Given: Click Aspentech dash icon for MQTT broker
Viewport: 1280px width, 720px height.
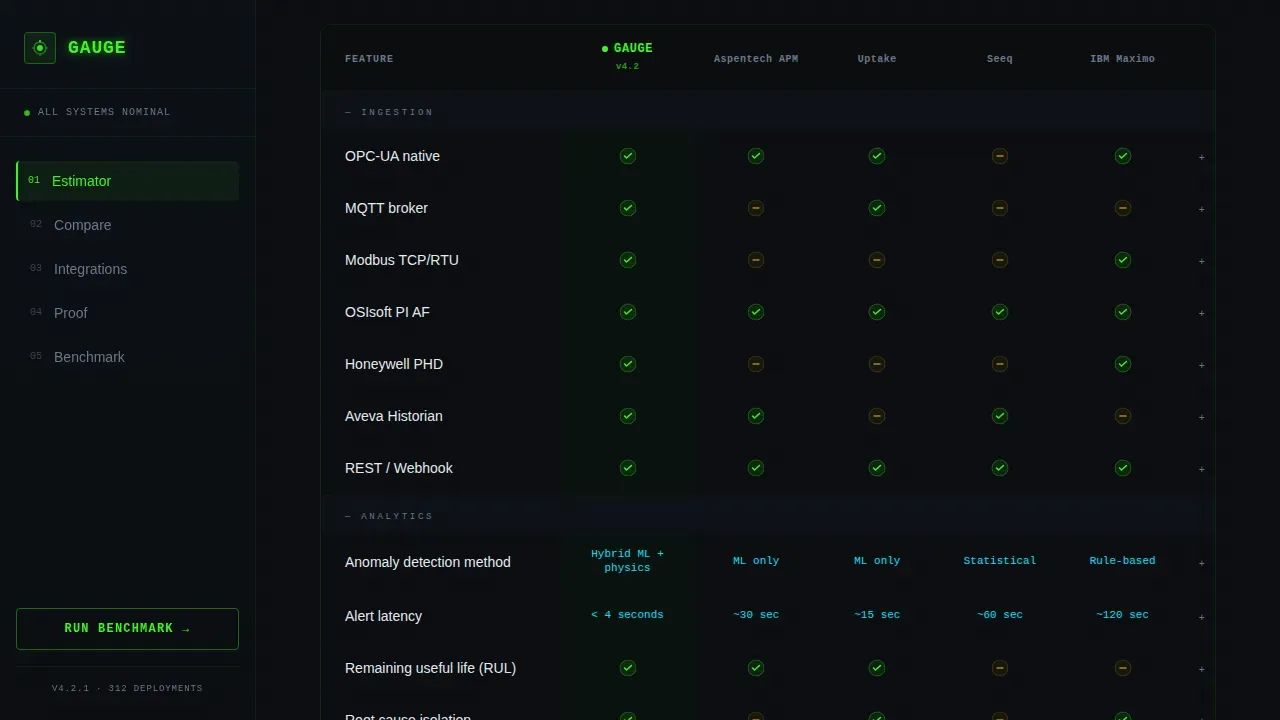Looking at the screenshot, I should click(x=756, y=208).
